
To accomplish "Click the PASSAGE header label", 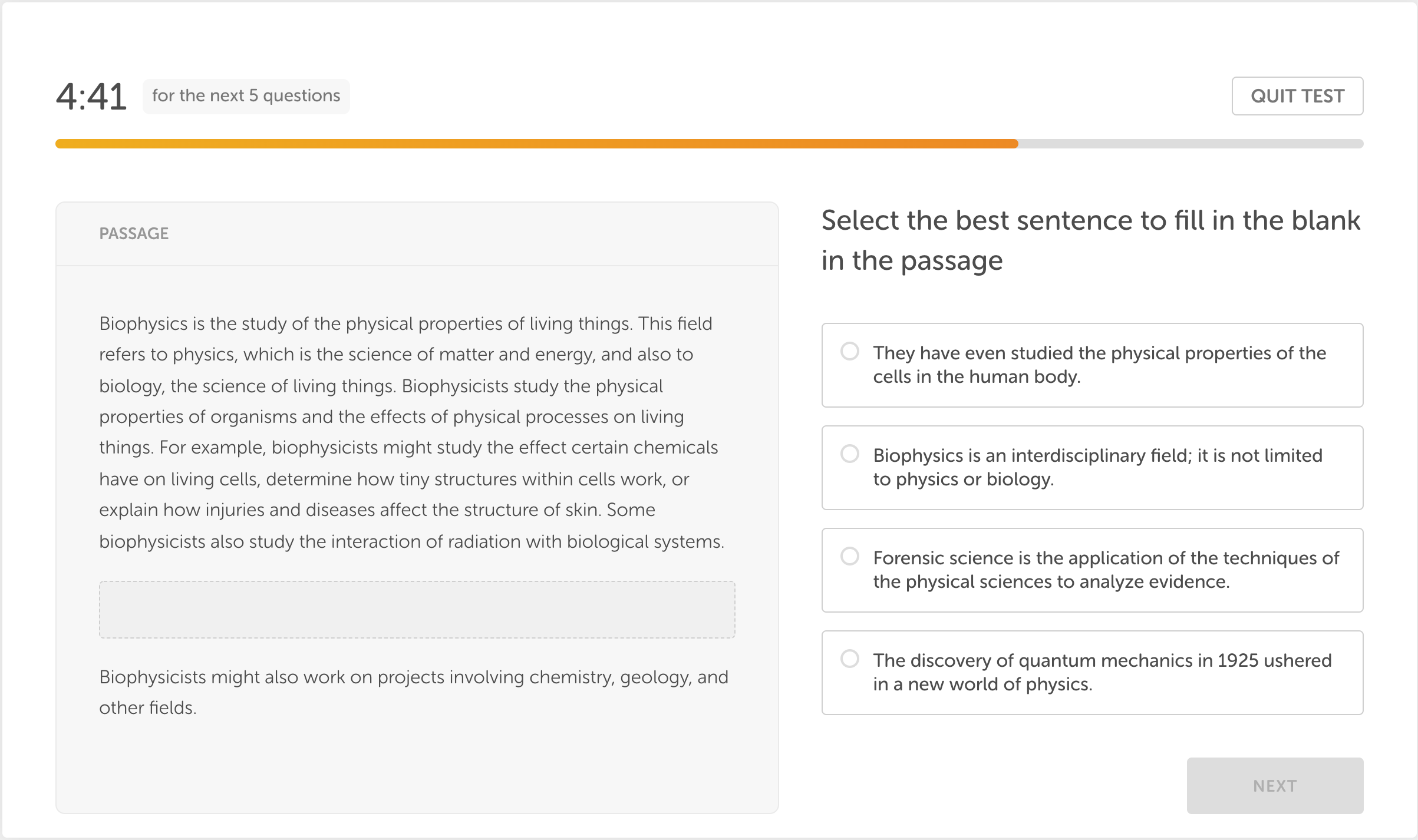I will click(134, 234).
